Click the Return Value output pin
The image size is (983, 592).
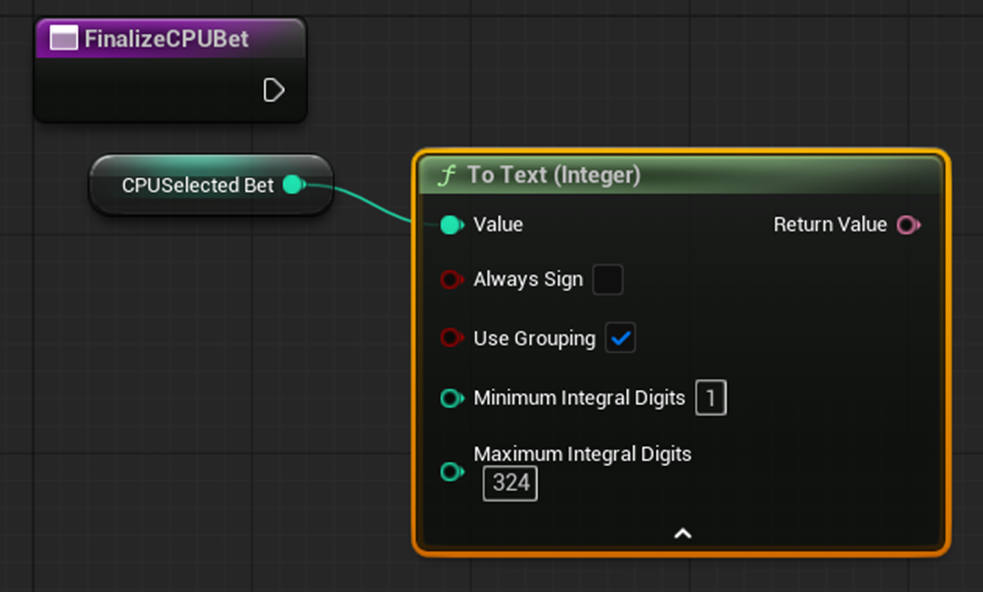click(907, 225)
